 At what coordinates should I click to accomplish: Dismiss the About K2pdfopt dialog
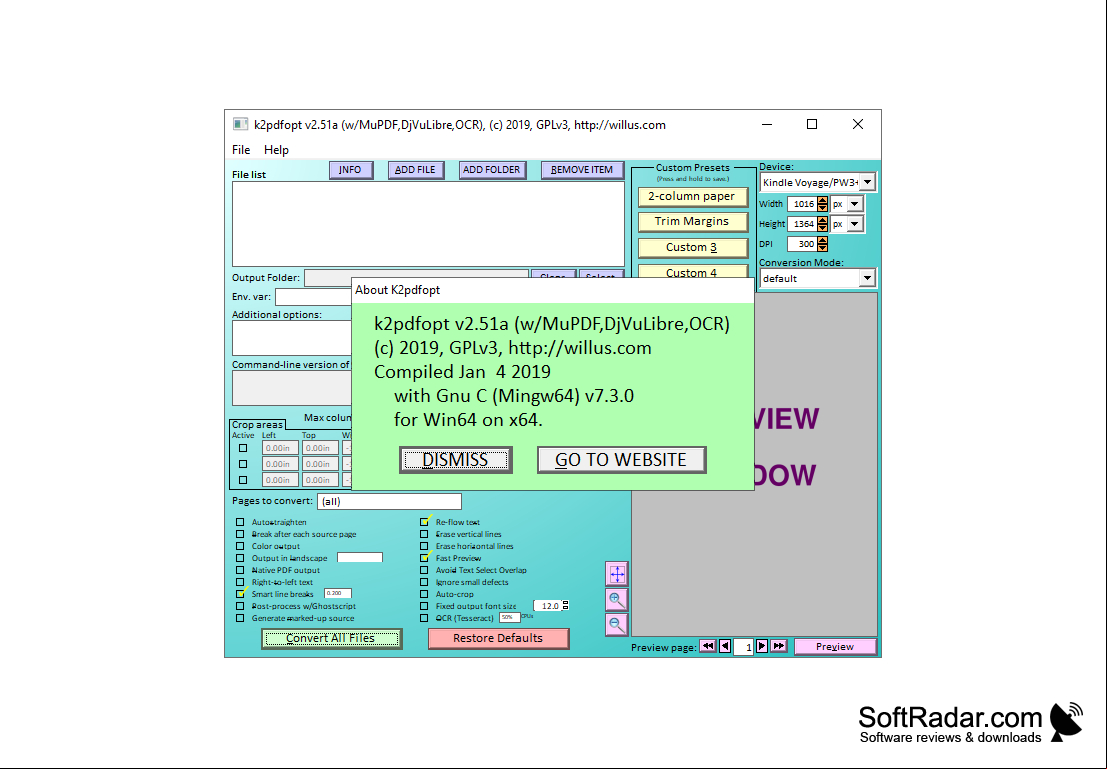tap(455, 460)
